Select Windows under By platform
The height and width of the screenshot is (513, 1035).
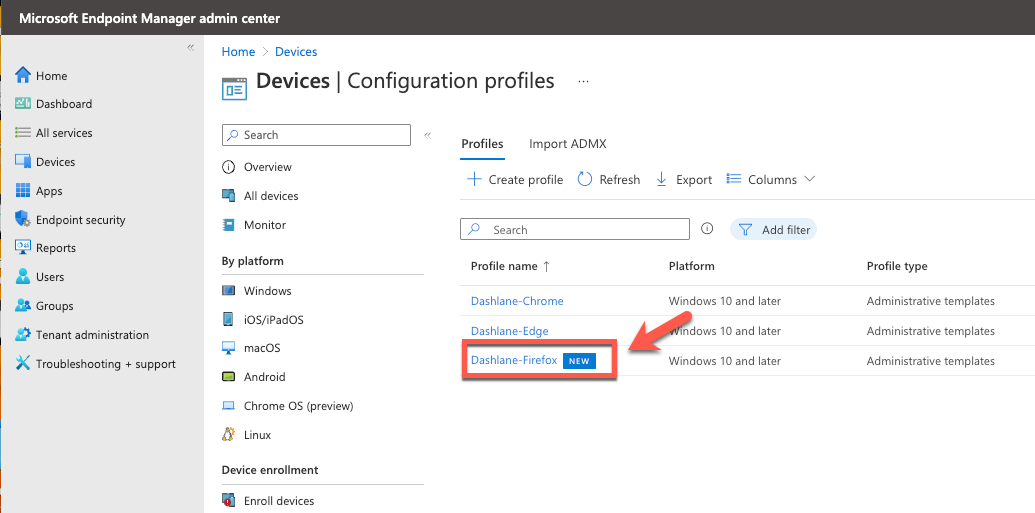point(267,291)
